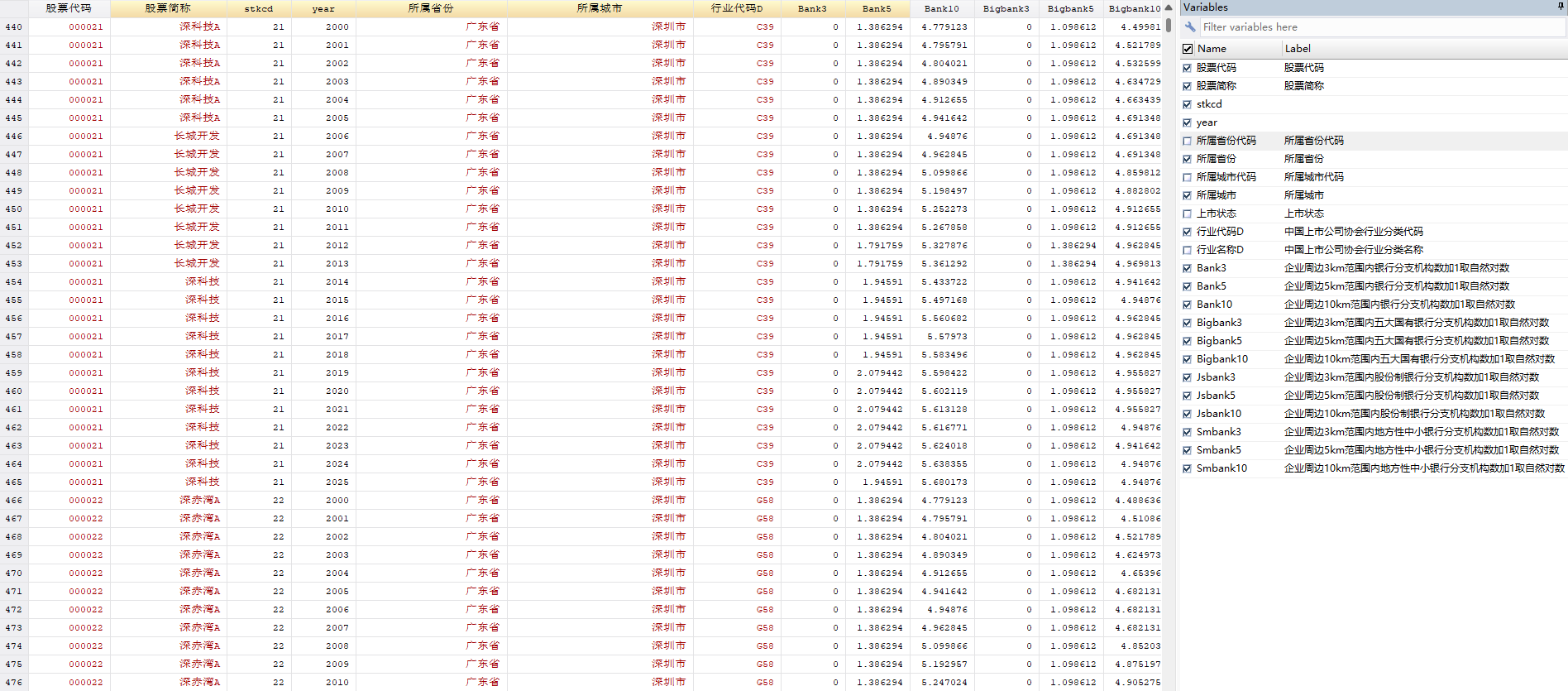Click the Bigbank5 column header in the data grid
The image size is (1568, 691).
click(x=1070, y=8)
